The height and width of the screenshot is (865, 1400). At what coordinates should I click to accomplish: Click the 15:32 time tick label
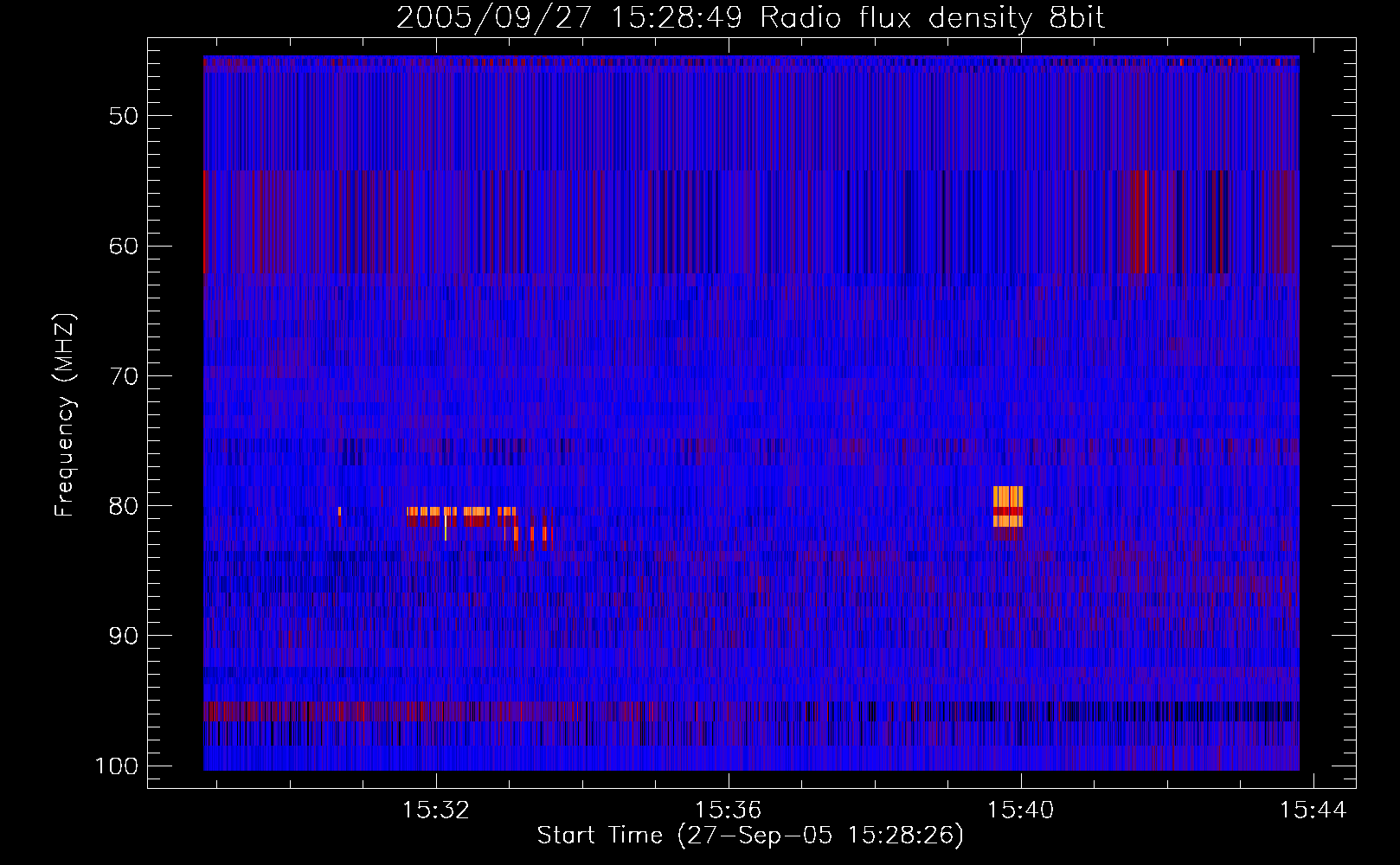point(436,811)
